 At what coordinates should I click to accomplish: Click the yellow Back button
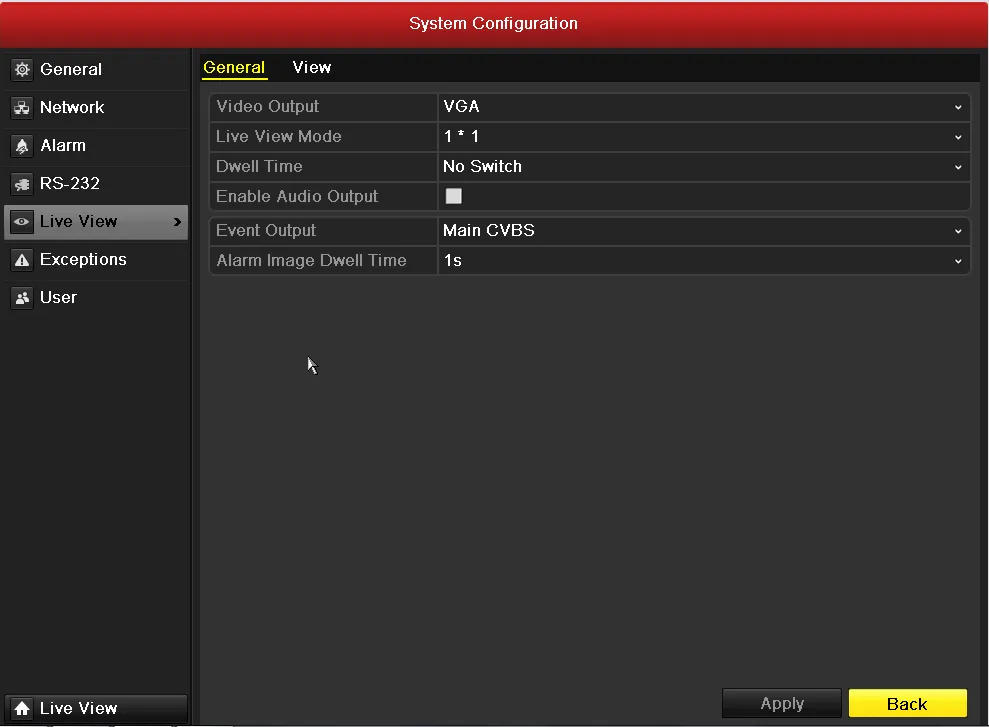[907, 704]
